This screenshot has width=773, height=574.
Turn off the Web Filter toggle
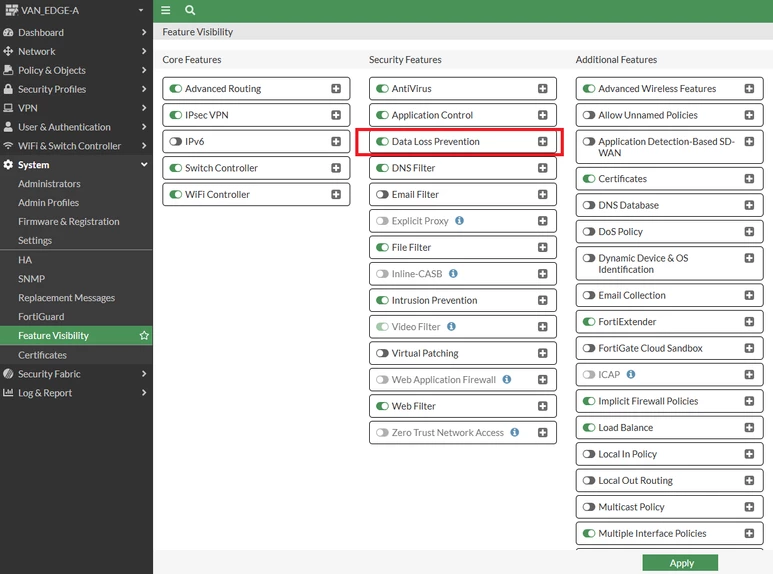point(382,406)
